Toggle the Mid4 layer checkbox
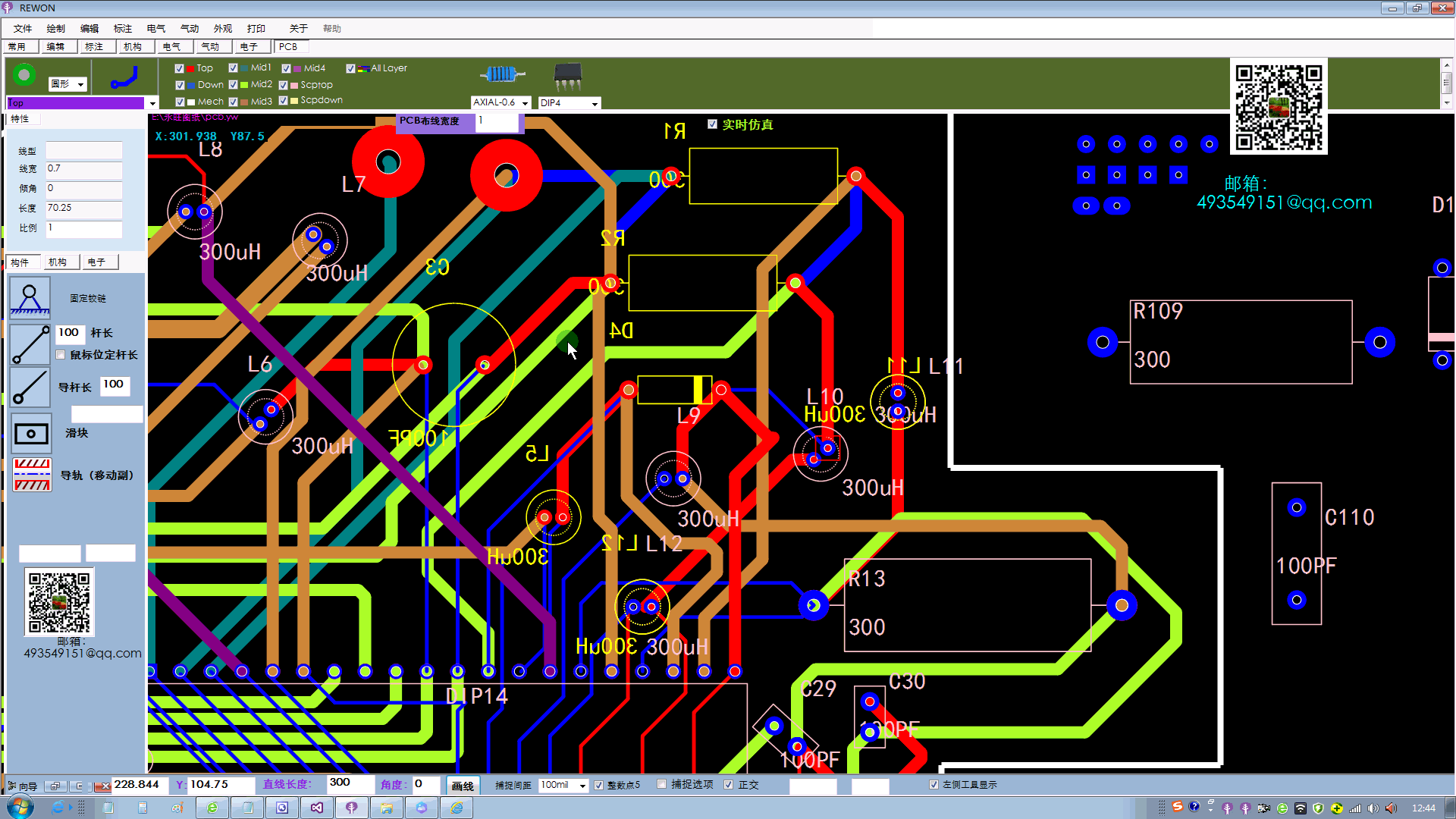 tap(286, 68)
